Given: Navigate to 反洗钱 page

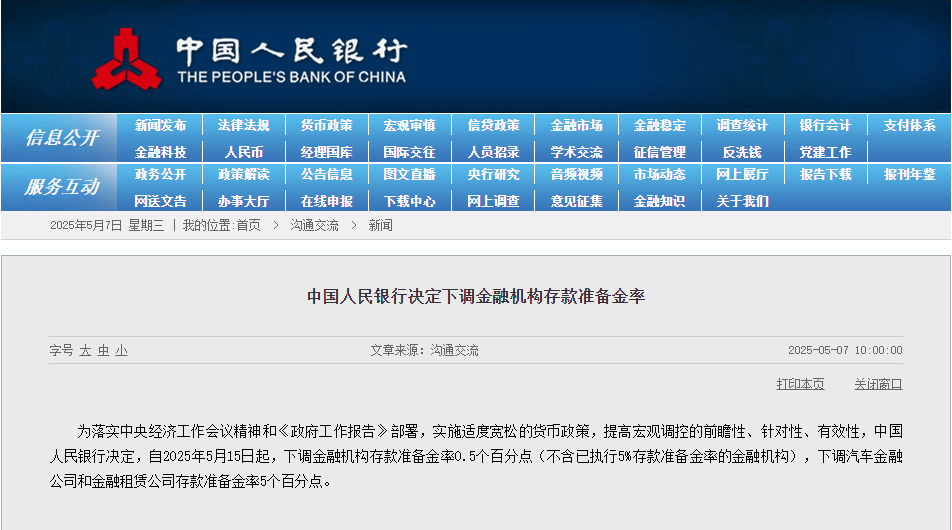Looking at the screenshot, I should click(742, 152).
